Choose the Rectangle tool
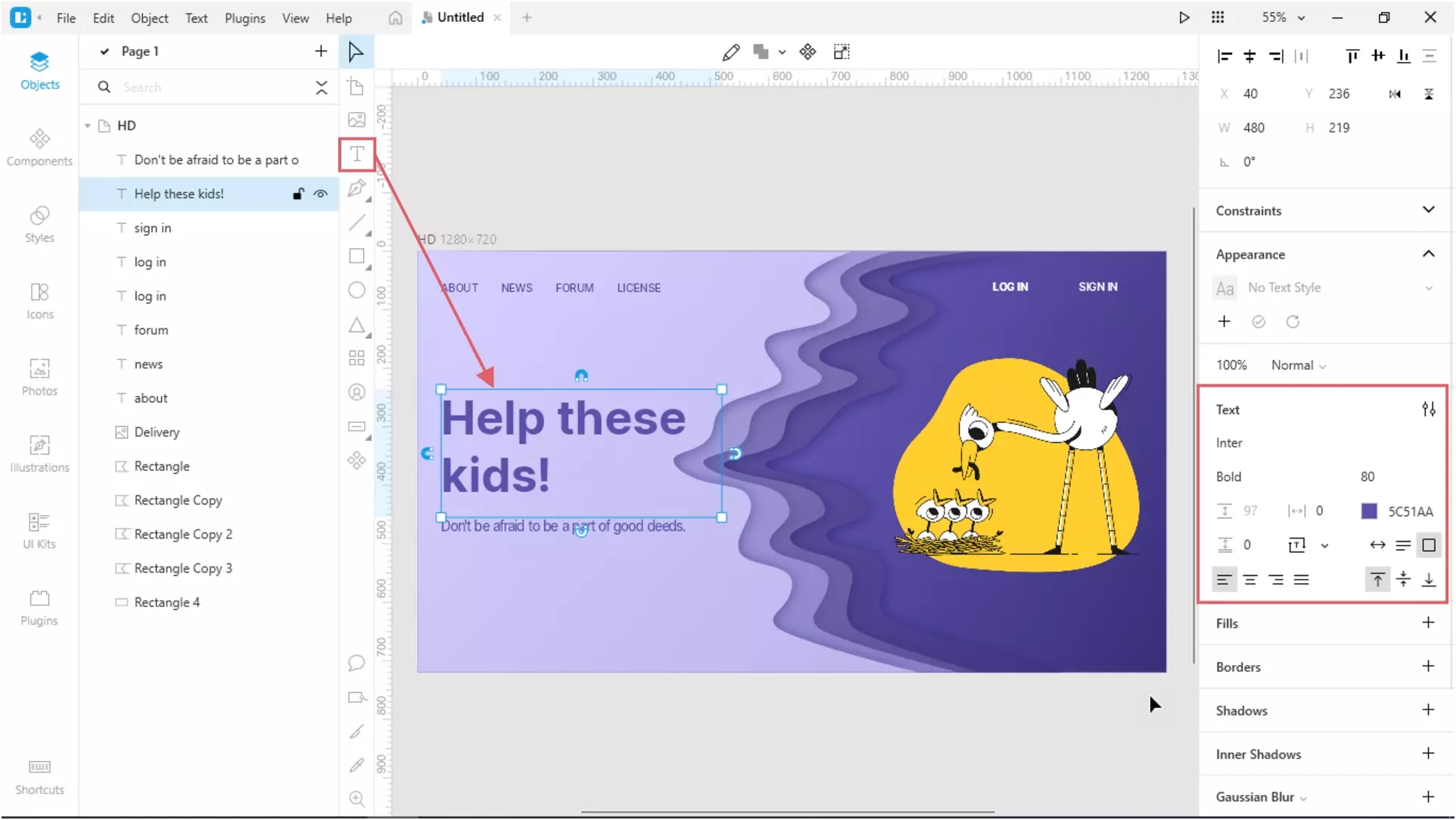 (x=356, y=256)
